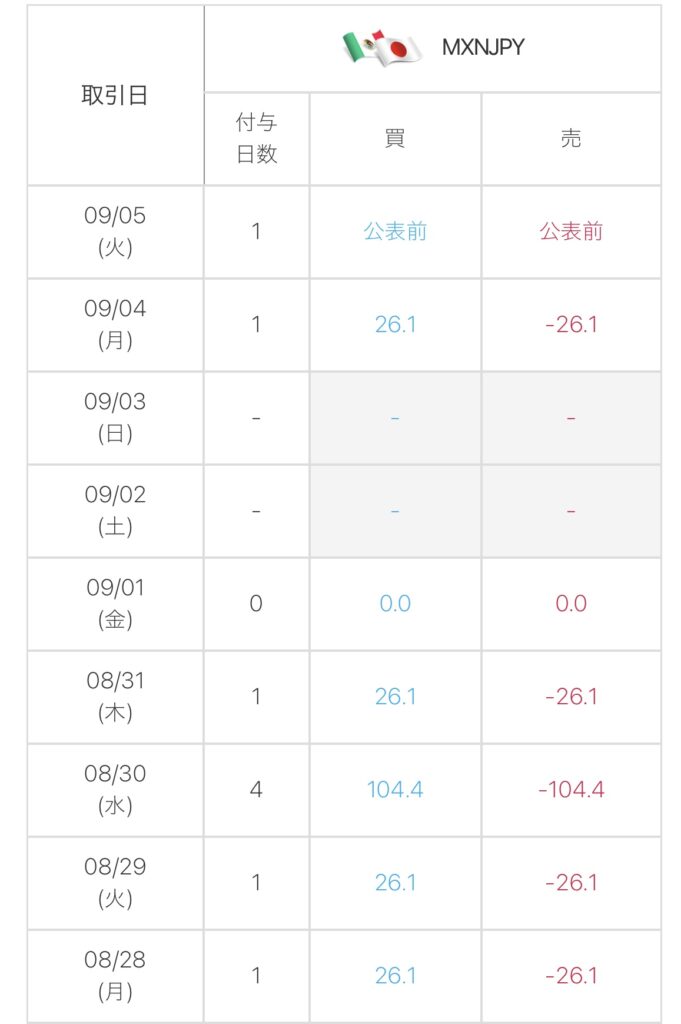Select the 09/05 (火) date cell

pos(115,231)
